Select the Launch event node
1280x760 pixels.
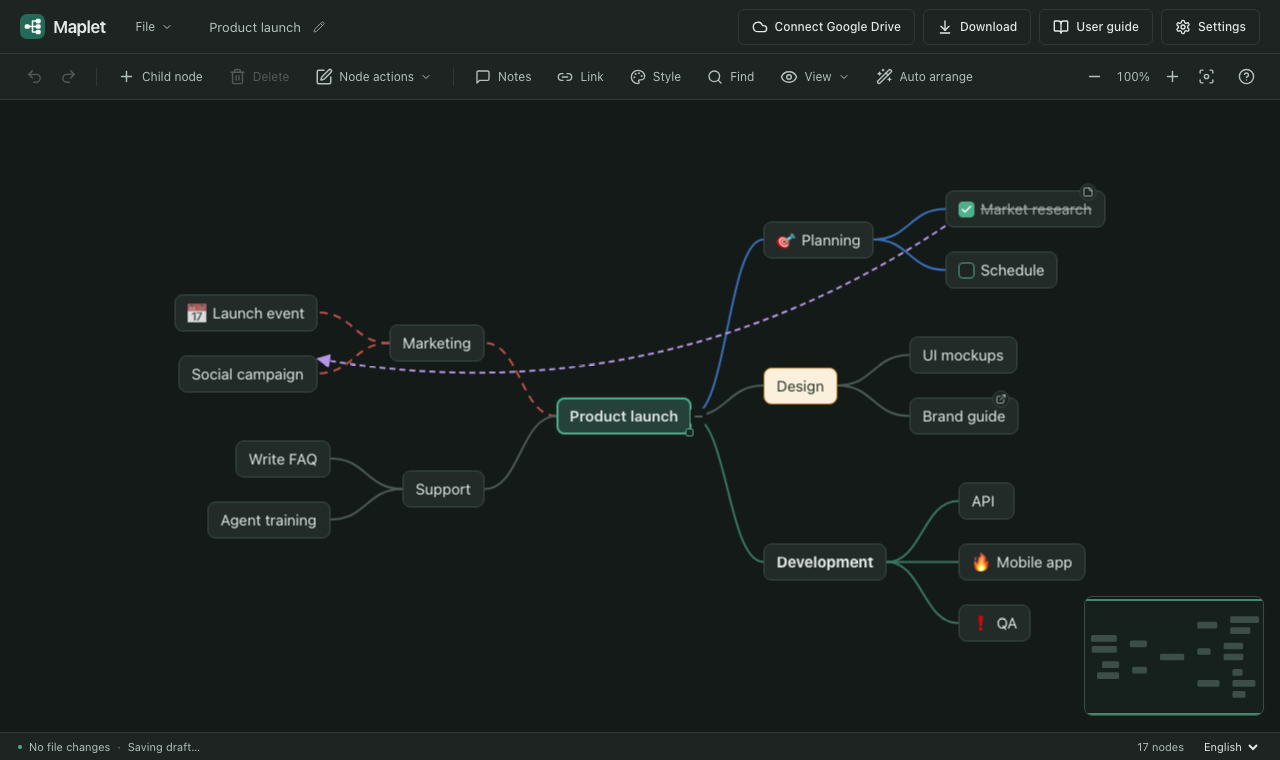click(x=246, y=313)
